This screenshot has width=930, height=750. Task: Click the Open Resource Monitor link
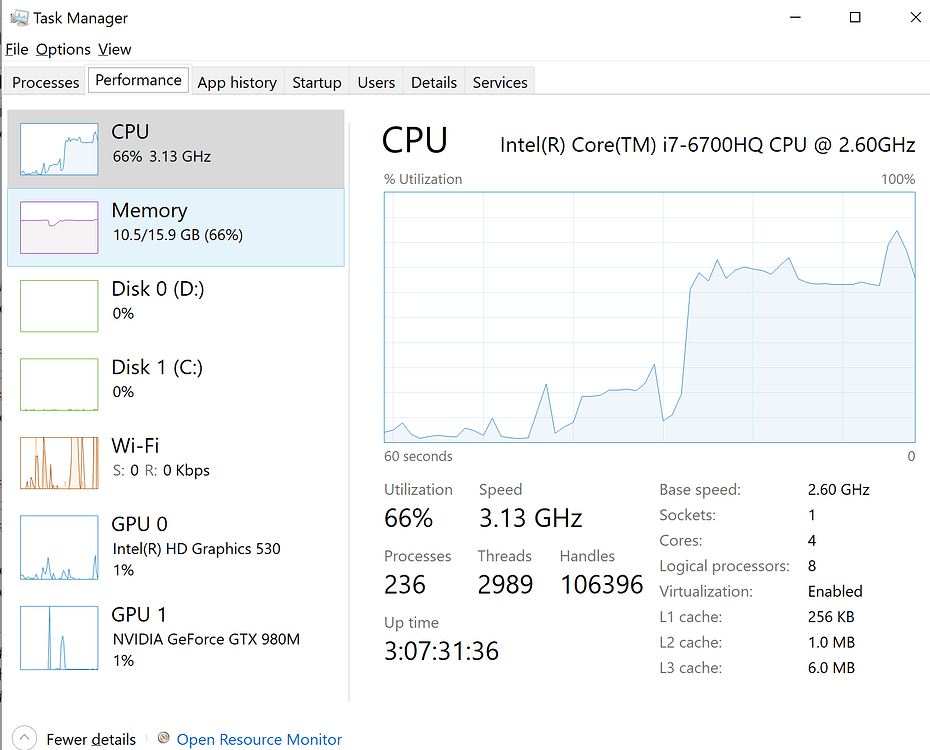(259, 740)
